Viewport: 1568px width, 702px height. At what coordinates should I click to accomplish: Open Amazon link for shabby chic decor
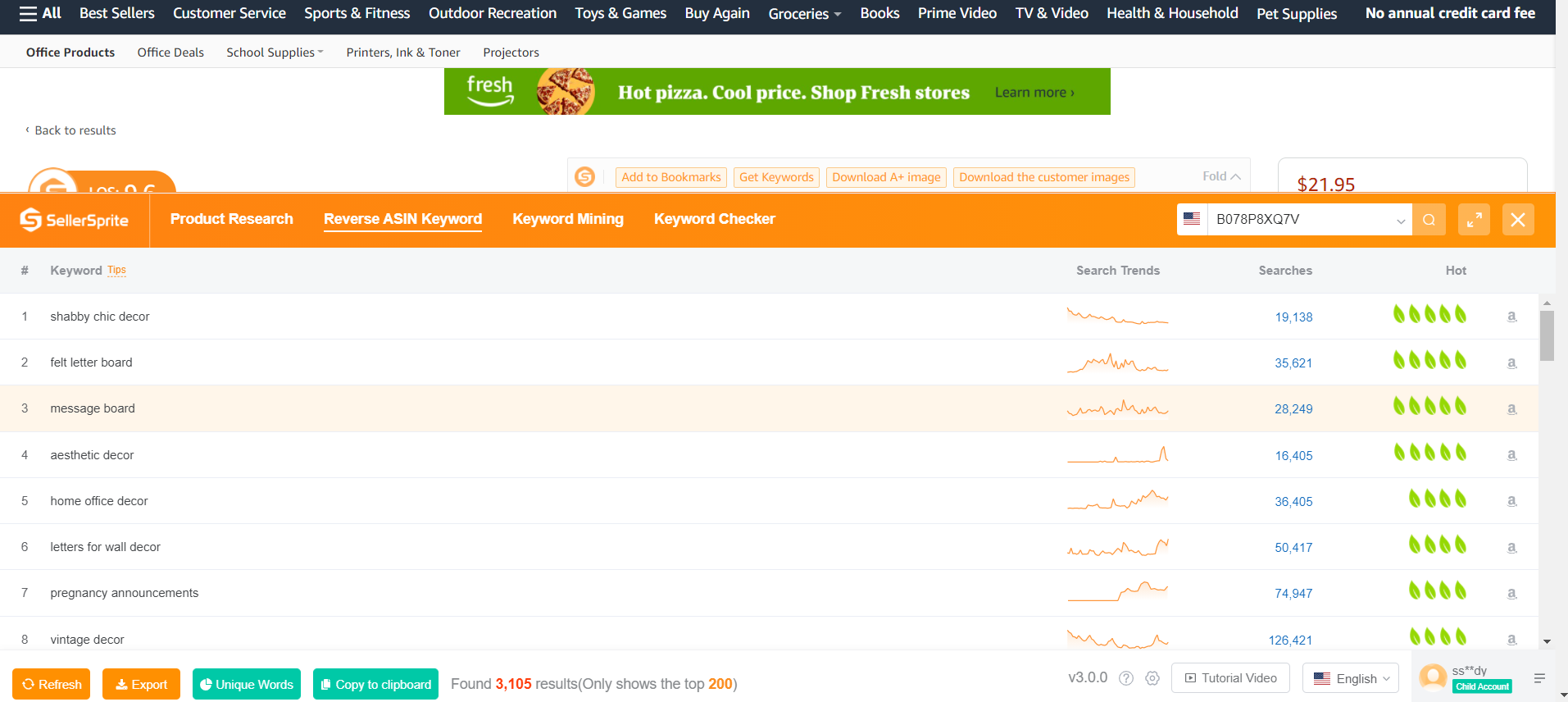(x=1511, y=317)
